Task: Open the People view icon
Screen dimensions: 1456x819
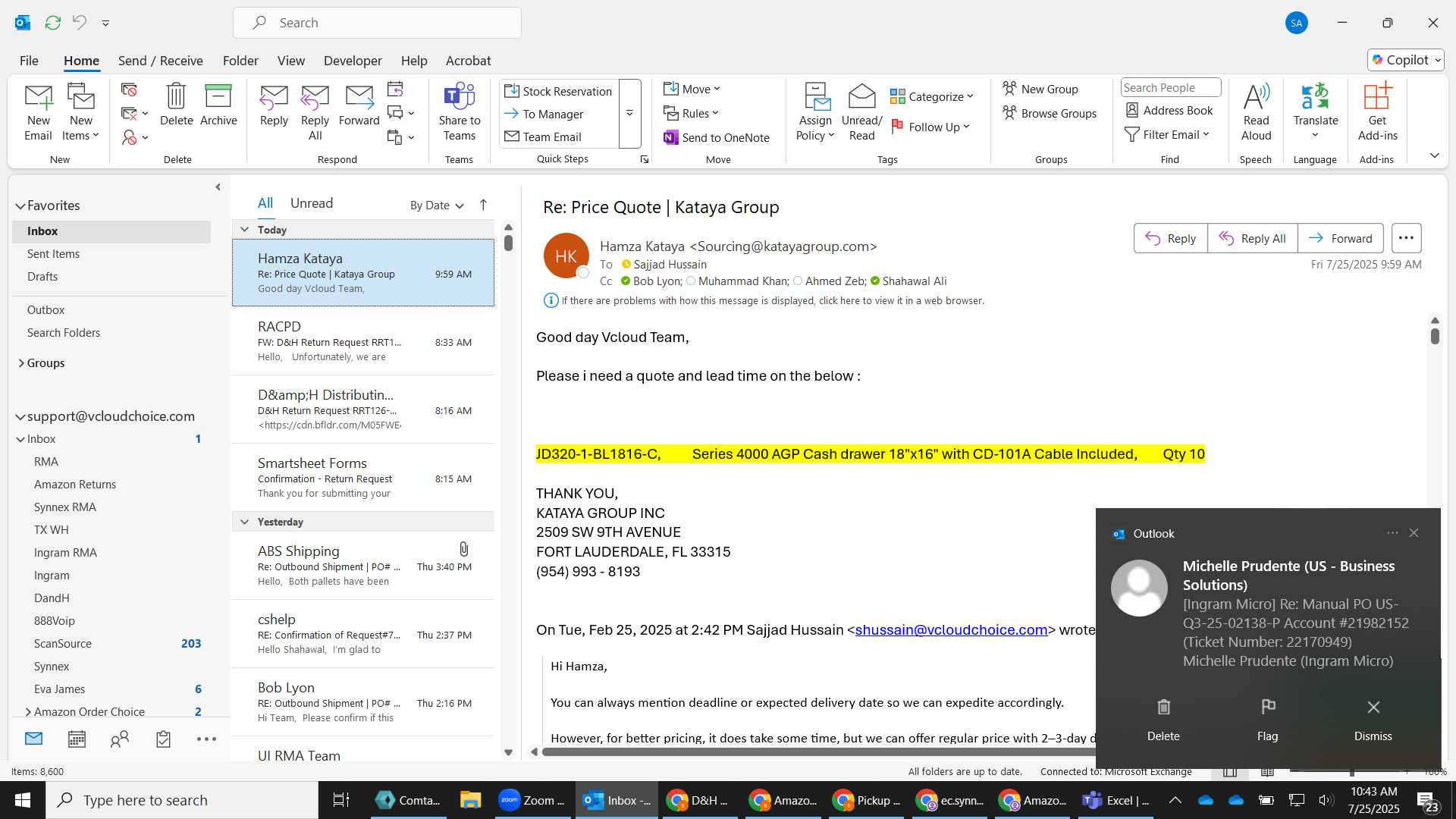Action: tap(120, 739)
